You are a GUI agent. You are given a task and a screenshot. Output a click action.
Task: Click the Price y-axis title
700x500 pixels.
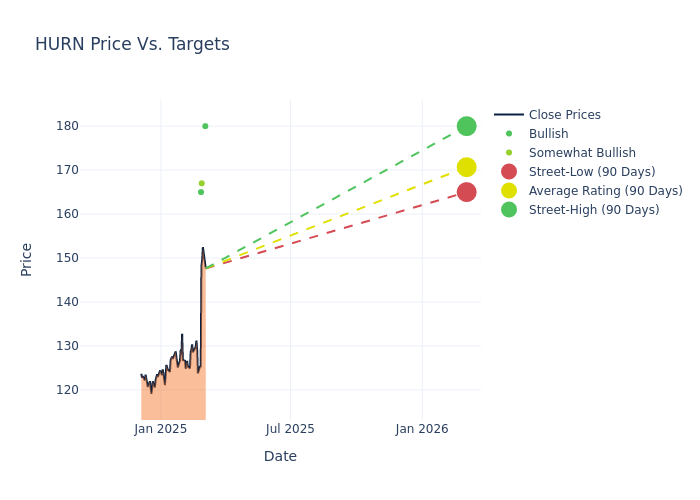point(27,259)
